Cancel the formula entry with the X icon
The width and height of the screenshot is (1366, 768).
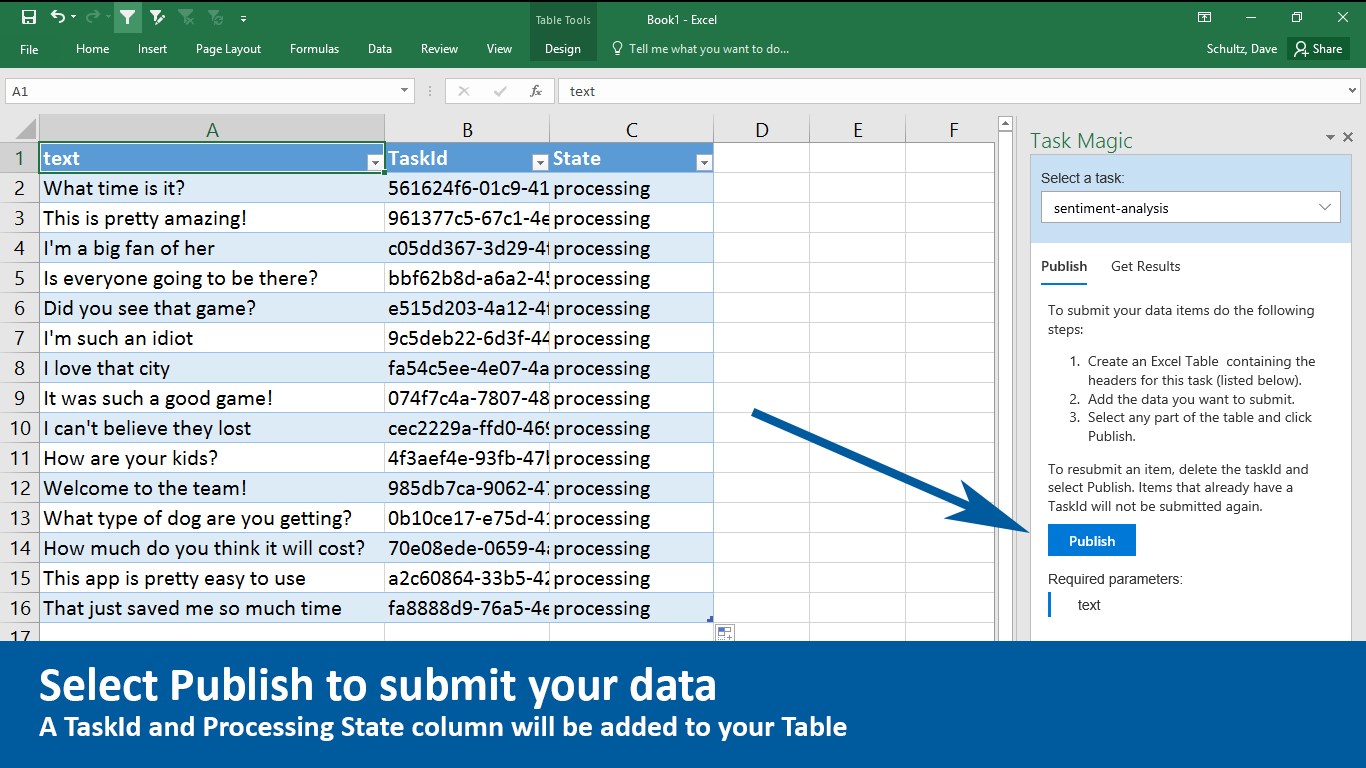point(463,91)
